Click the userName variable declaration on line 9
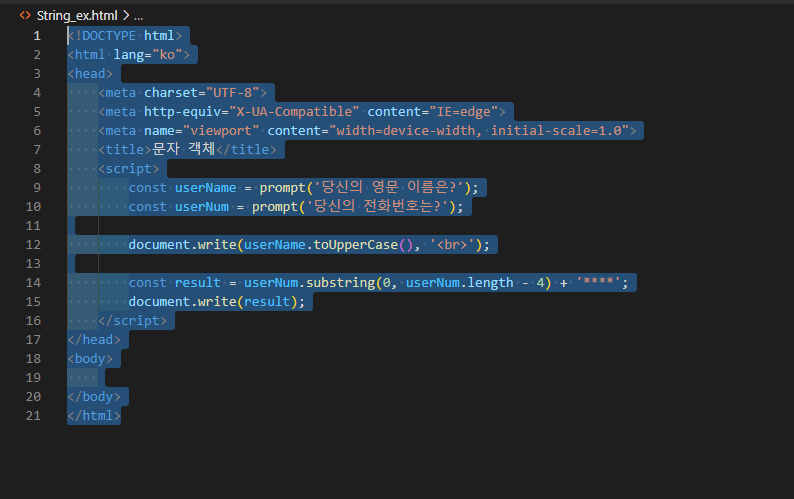794x499 pixels. coord(206,188)
